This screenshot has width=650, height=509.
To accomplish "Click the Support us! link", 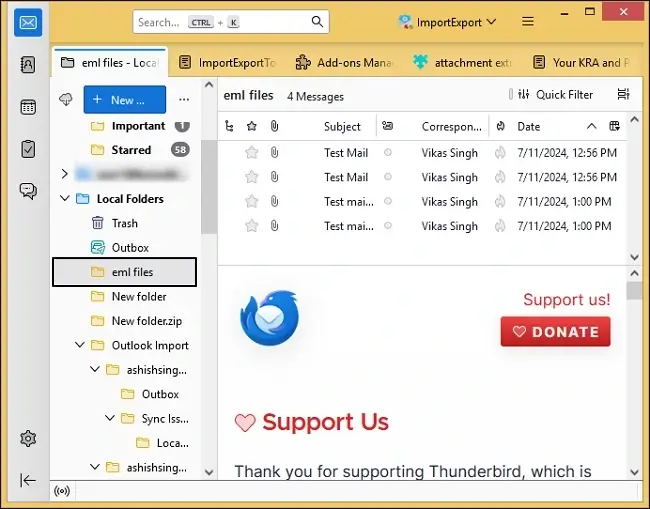I will point(567,299).
